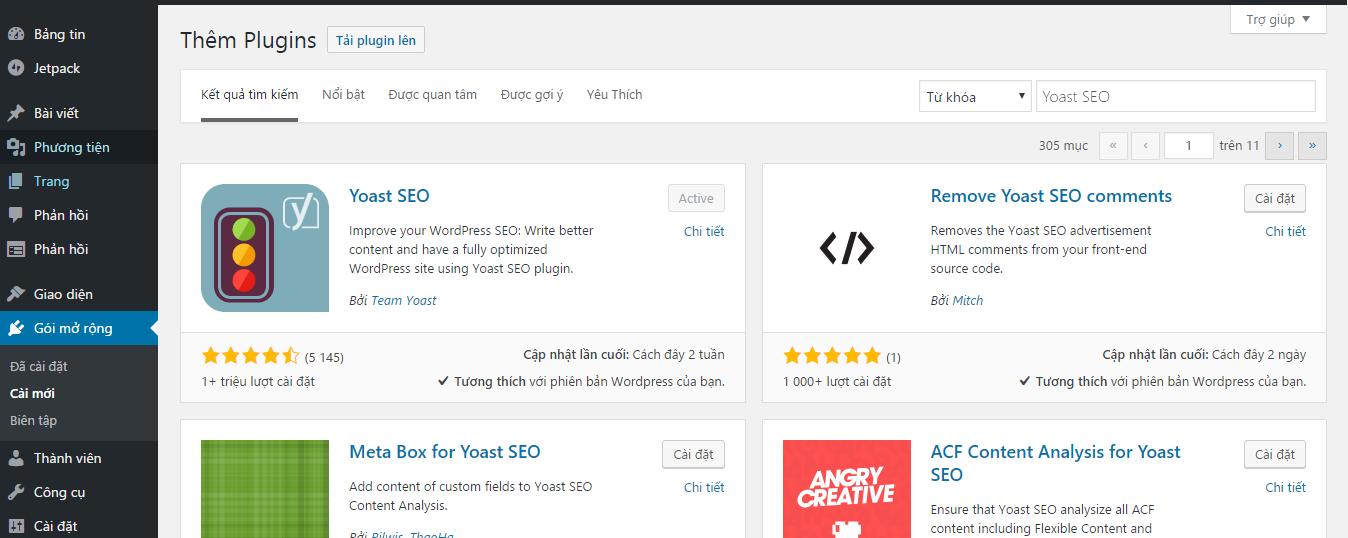This screenshot has height=538, width=1348.
Task: Click the Remove Yoast SEO comments code icon
Action: tap(847, 248)
